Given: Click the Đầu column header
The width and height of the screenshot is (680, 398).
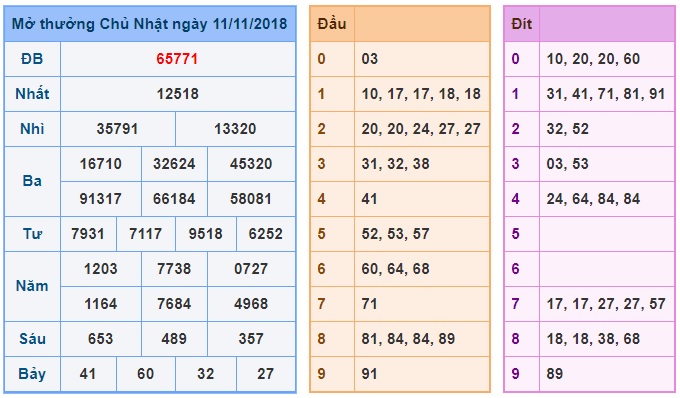Looking at the screenshot, I should [x=332, y=24].
